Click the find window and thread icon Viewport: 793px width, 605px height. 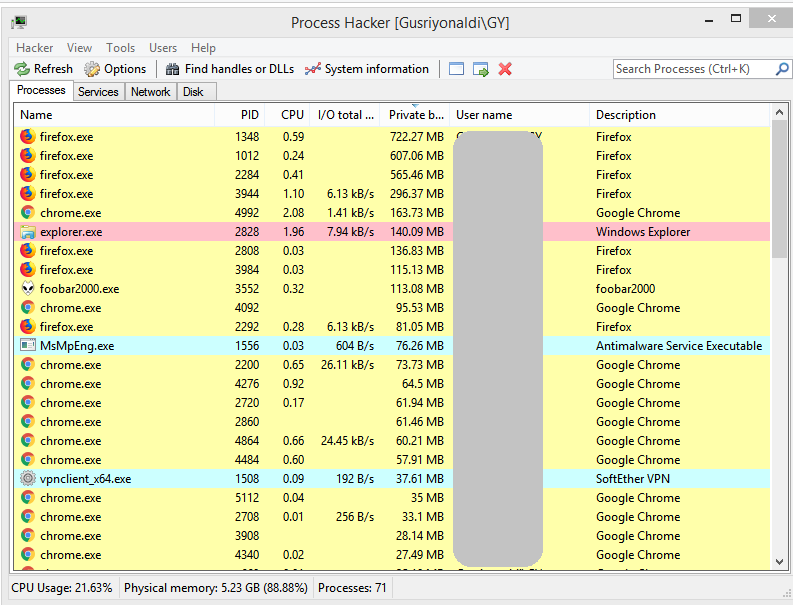tap(480, 69)
